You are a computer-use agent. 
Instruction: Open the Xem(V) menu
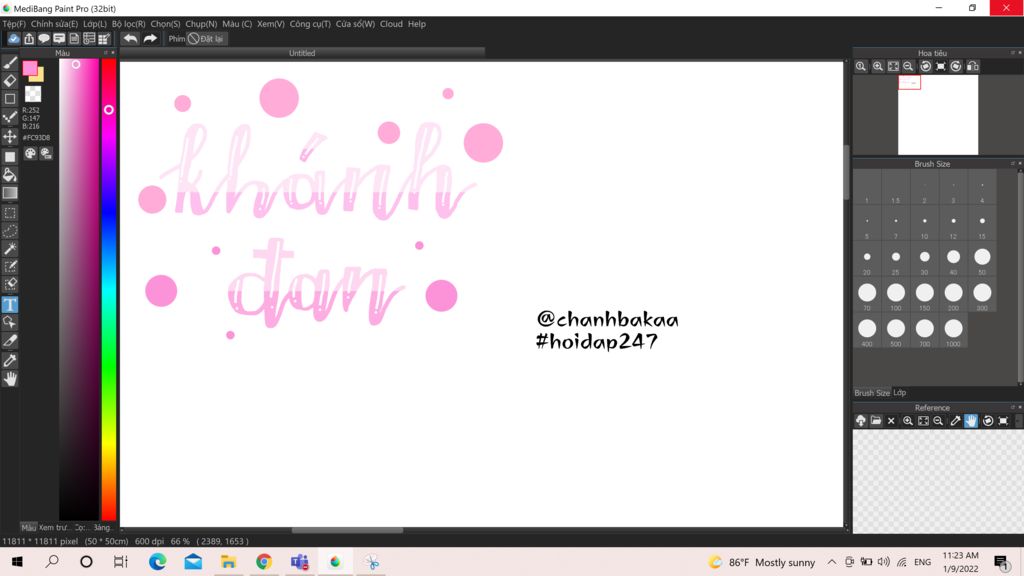click(x=270, y=24)
